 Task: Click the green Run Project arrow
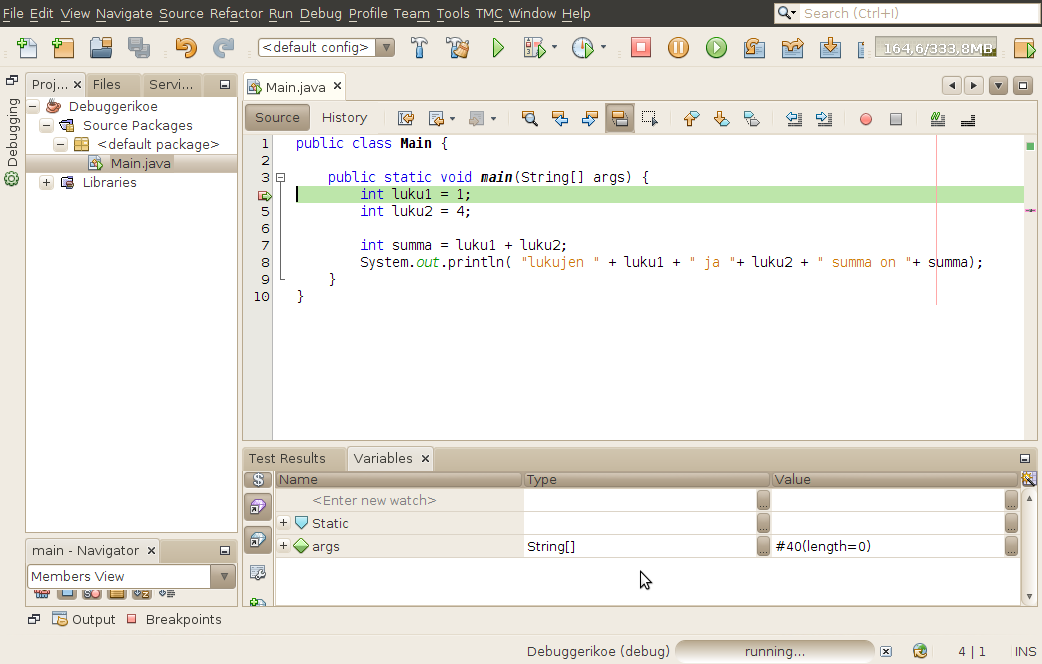pyautogui.click(x=498, y=47)
